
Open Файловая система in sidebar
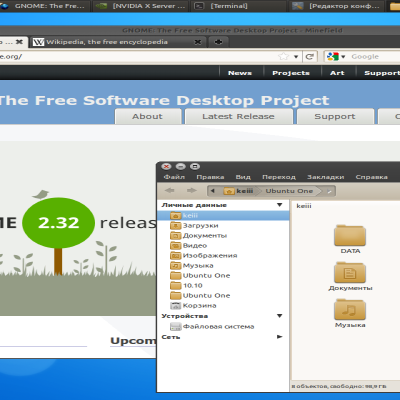pos(223,326)
